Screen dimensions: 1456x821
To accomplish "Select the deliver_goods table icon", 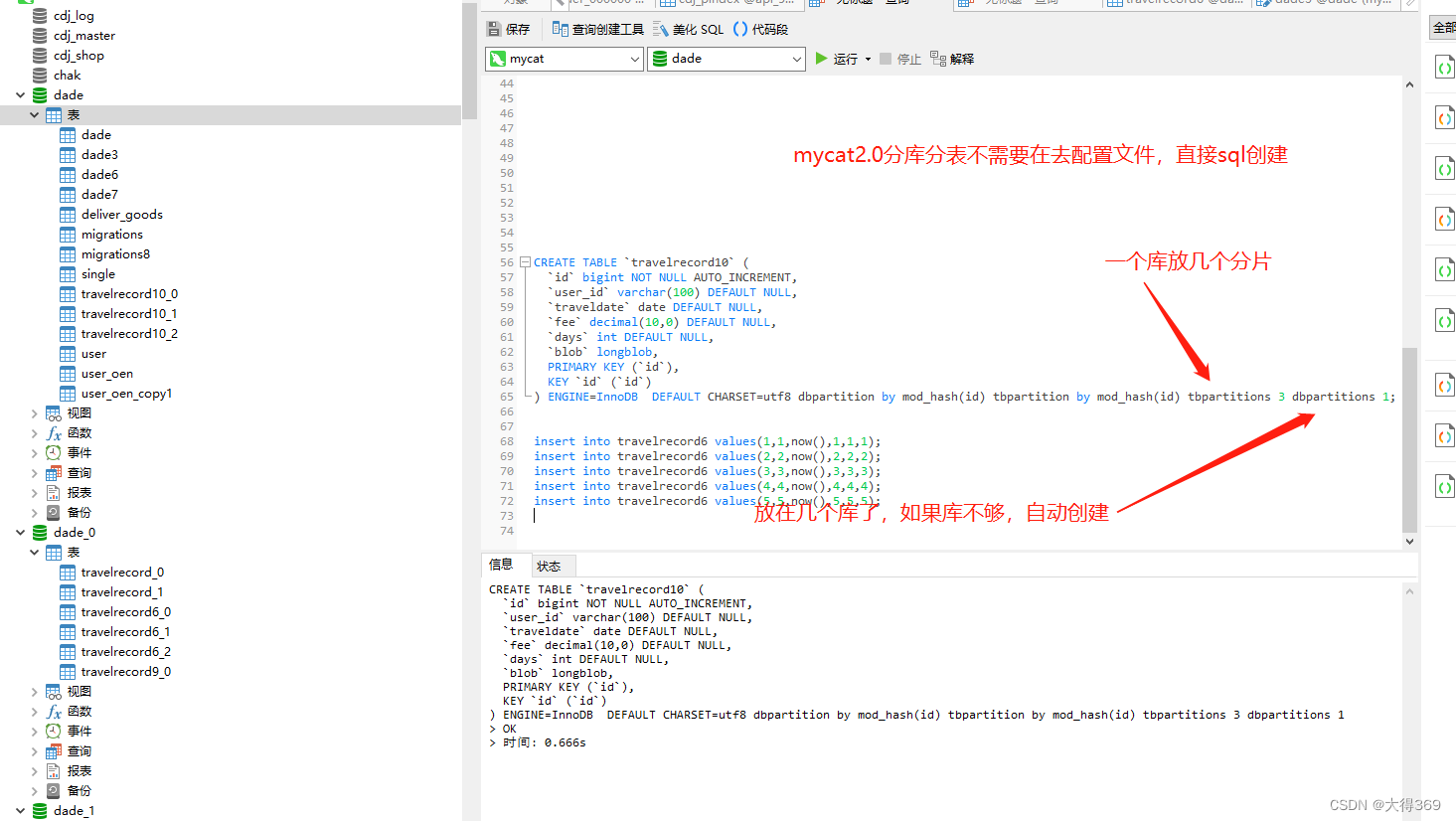I will tap(68, 215).
